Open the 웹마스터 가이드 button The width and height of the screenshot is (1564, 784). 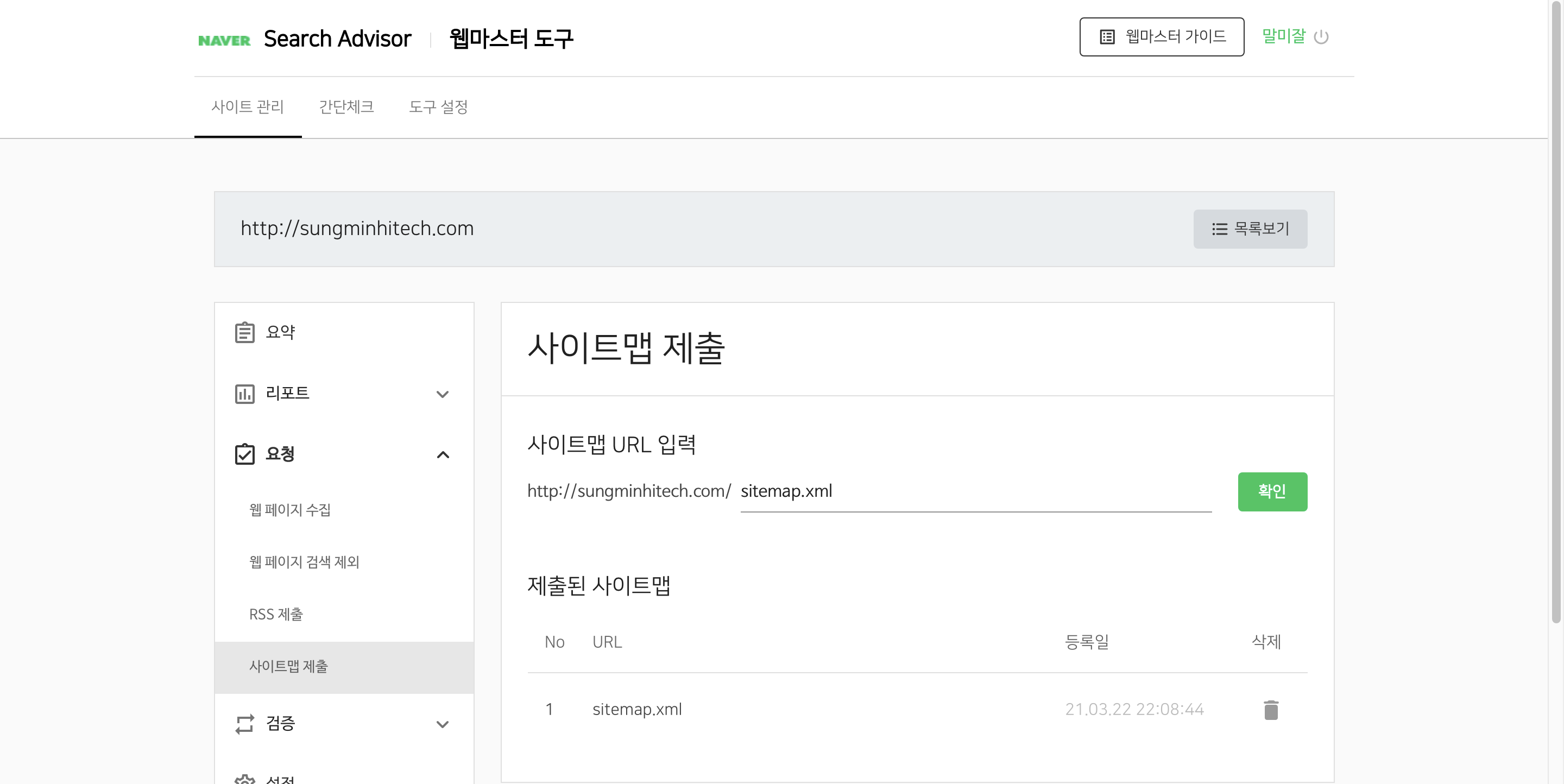[x=1161, y=37]
